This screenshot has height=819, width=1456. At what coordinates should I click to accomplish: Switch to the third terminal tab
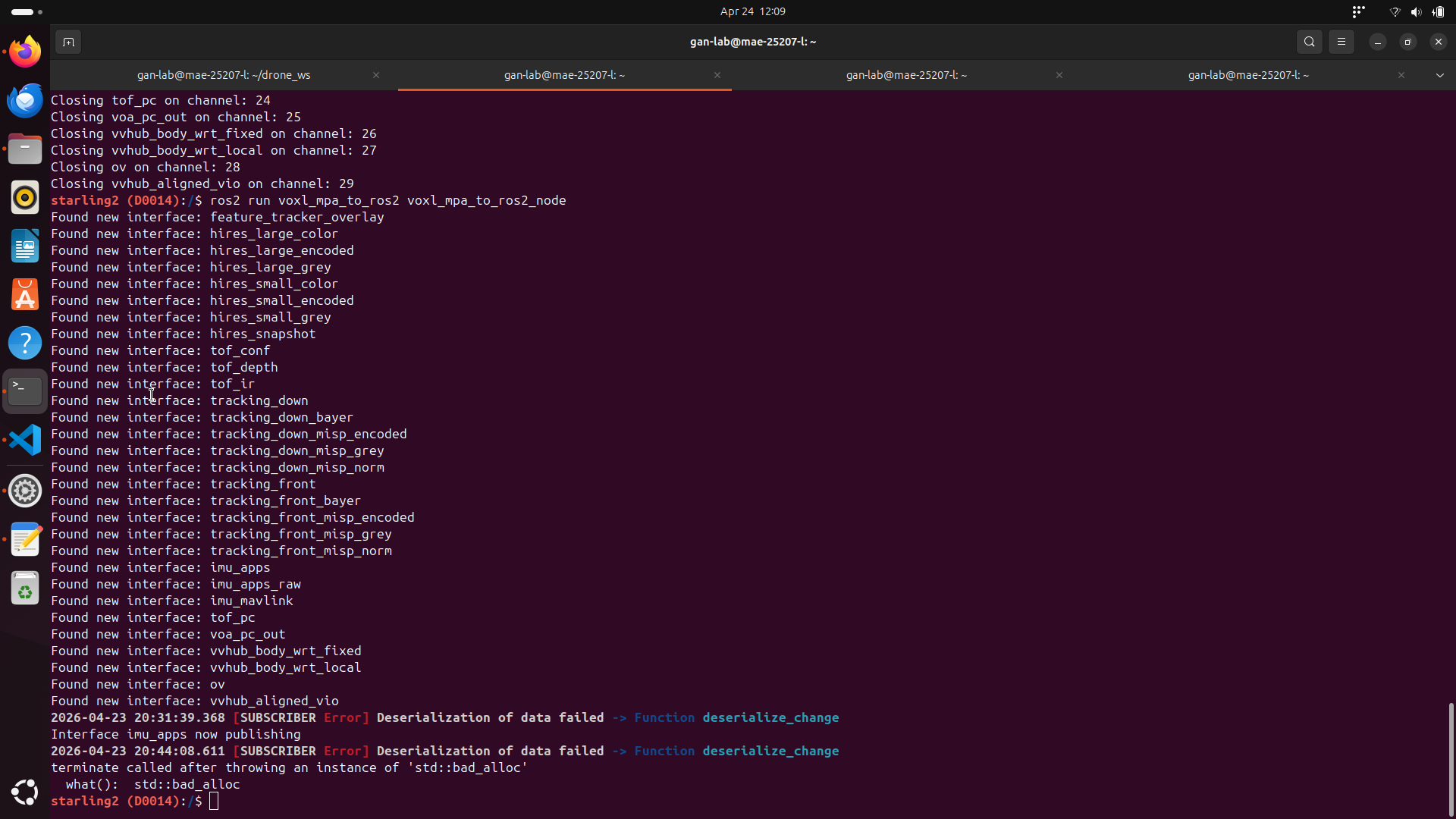coord(906,75)
